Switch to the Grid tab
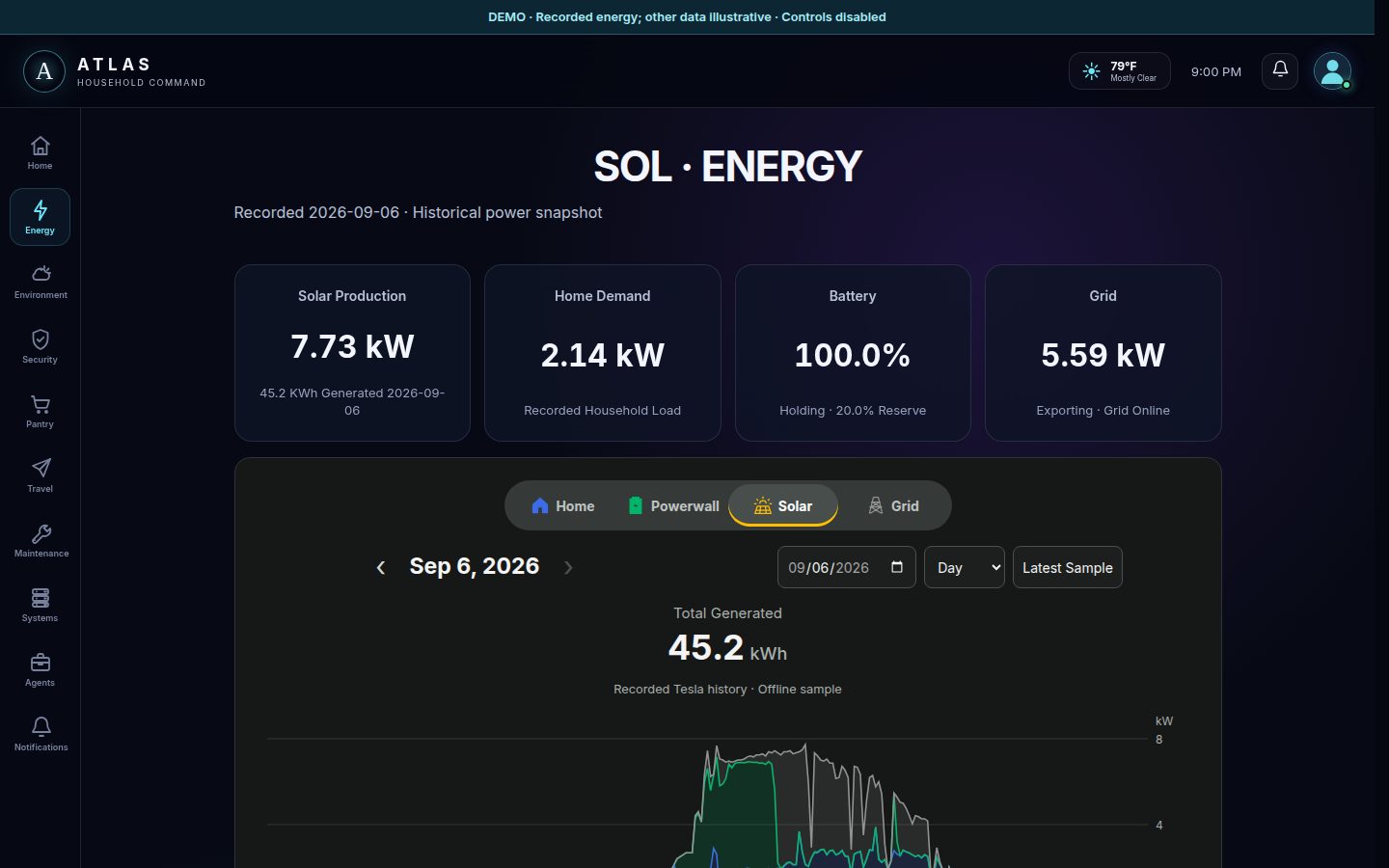Image resolution: width=1389 pixels, height=868 pixels. tap(893, 505)
